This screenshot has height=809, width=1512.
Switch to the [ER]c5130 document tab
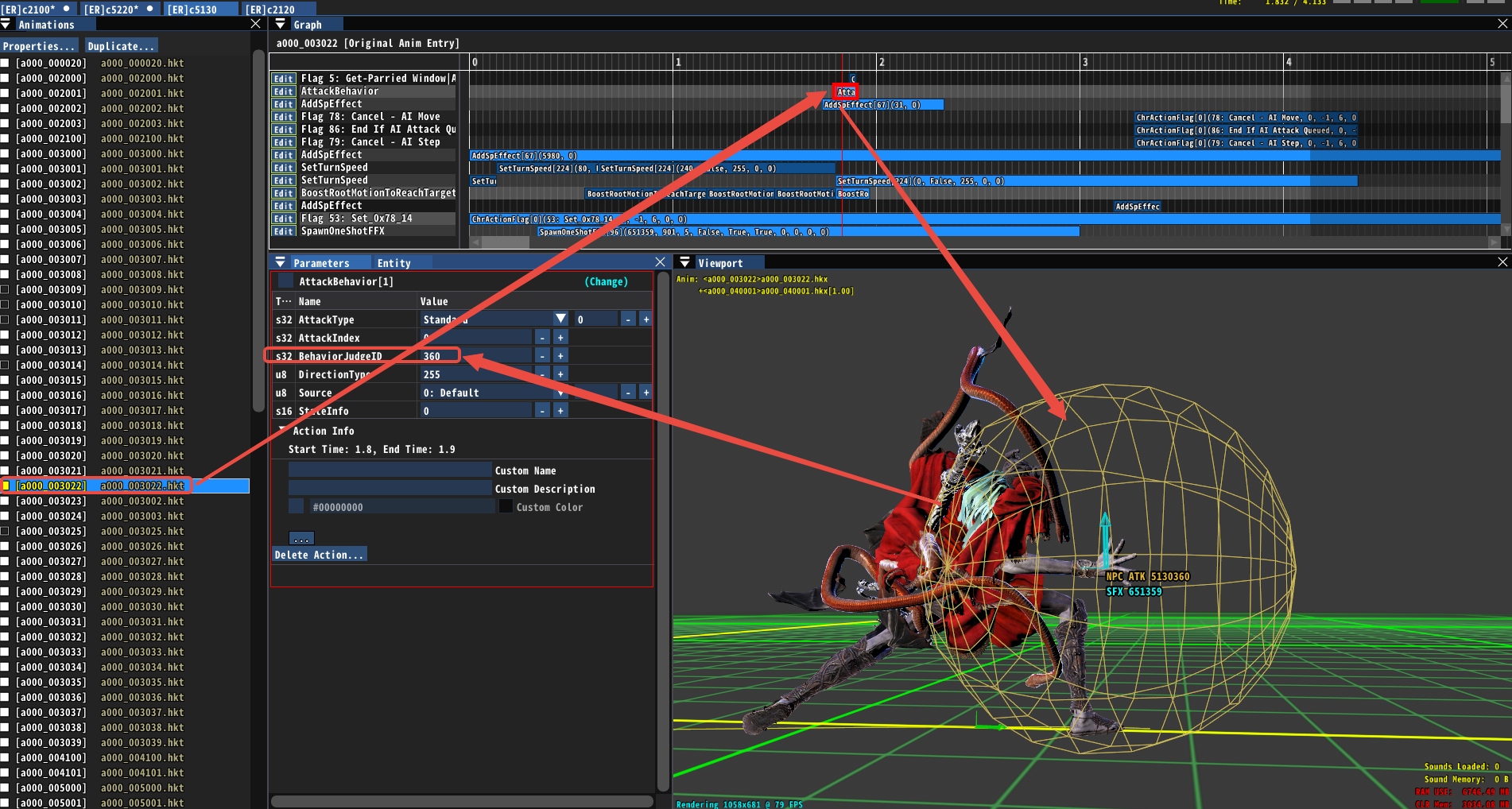pyautogui.click(x=202, y=9)
